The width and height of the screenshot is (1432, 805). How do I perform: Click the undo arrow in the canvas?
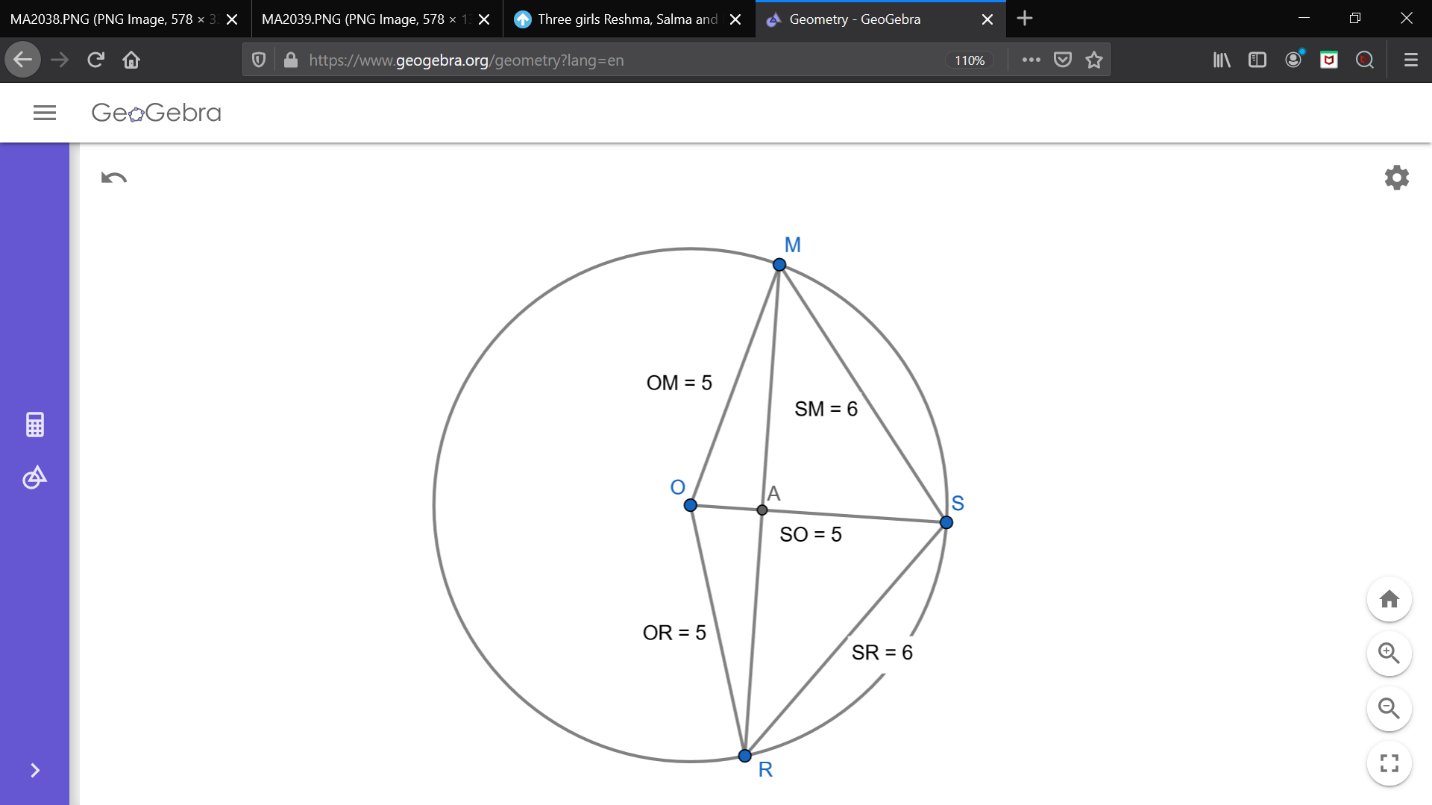[114, 178]
